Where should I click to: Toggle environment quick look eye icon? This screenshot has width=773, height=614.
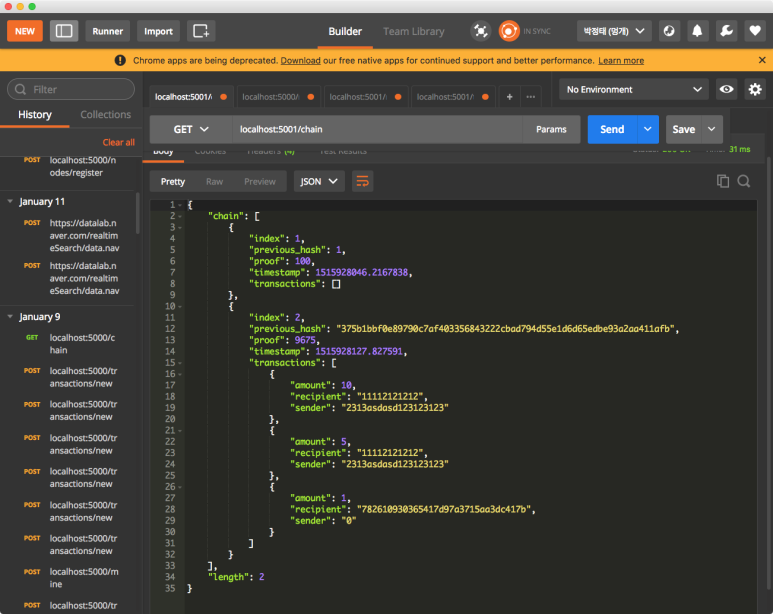pos(726,89)
